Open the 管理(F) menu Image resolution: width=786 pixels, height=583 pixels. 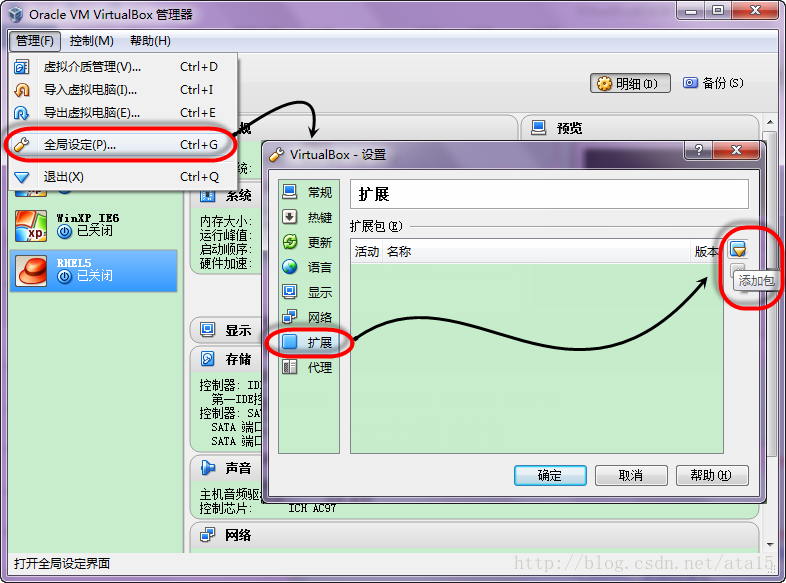(35, 41)
